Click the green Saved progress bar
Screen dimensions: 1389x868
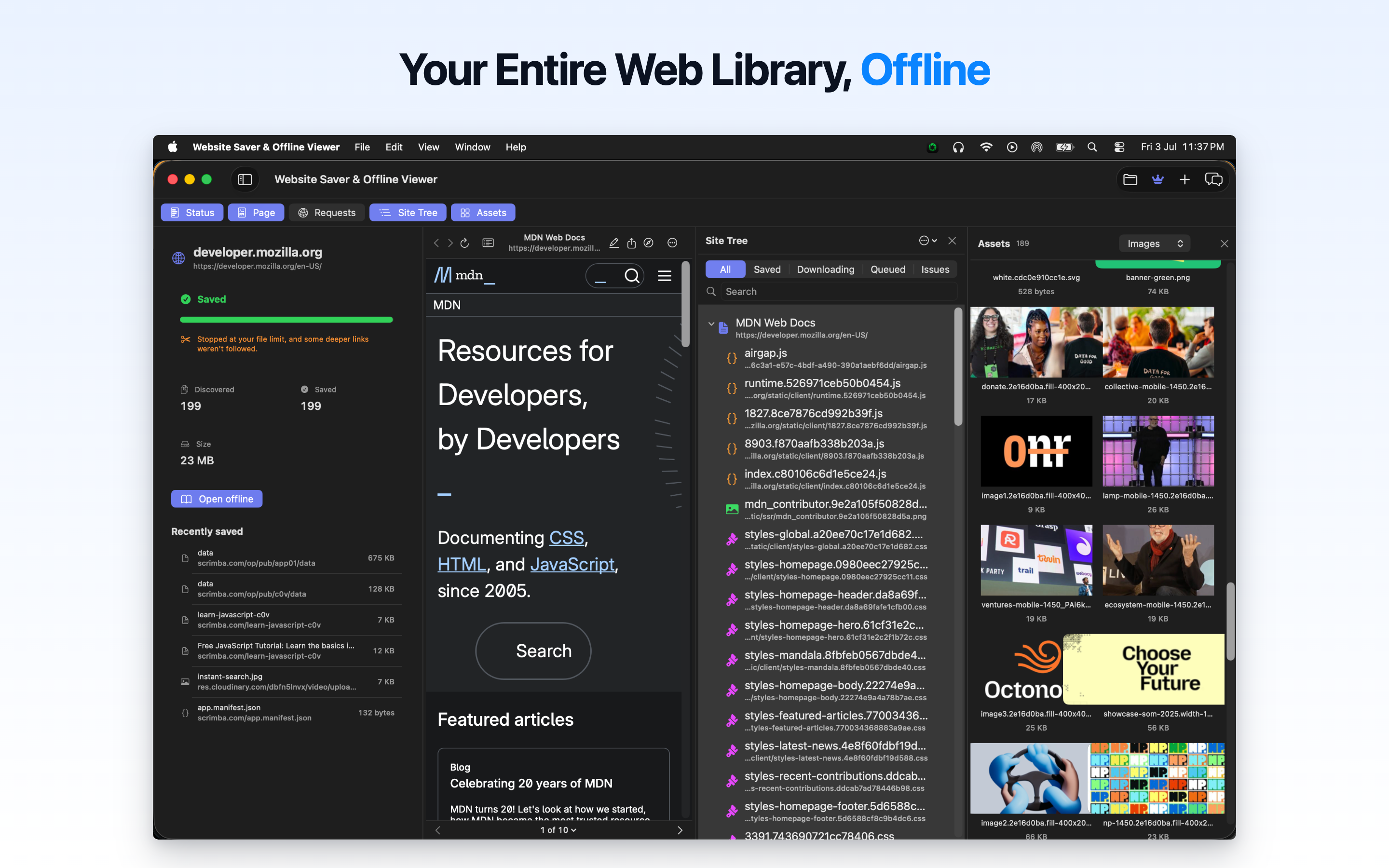click(286, 319)
